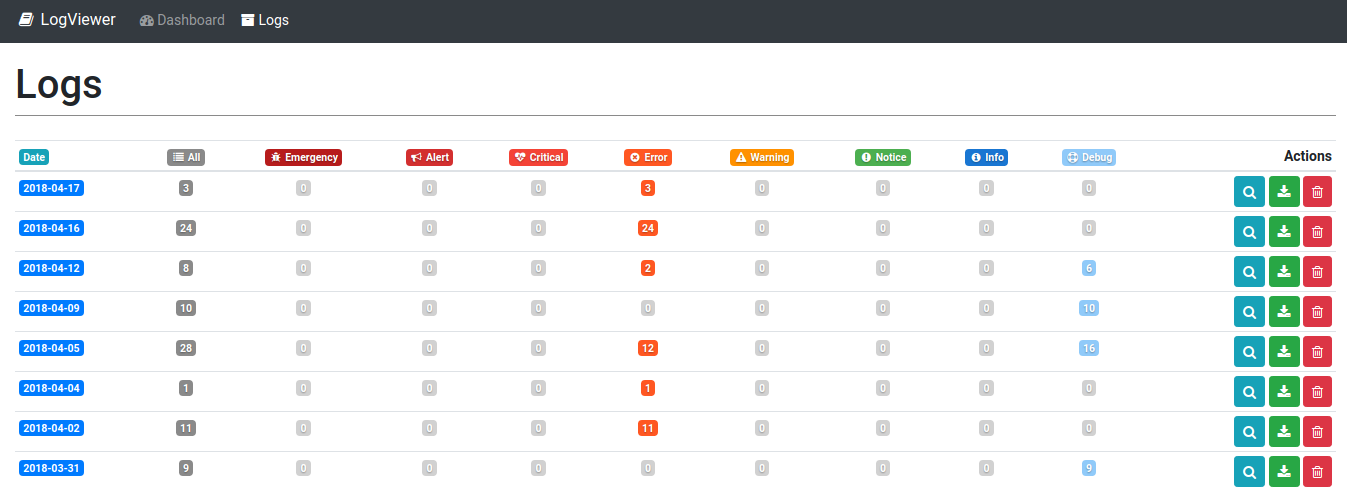Open the 2018-04-16 date link
The image size is (1347, 491).
[x=51, y=228]
